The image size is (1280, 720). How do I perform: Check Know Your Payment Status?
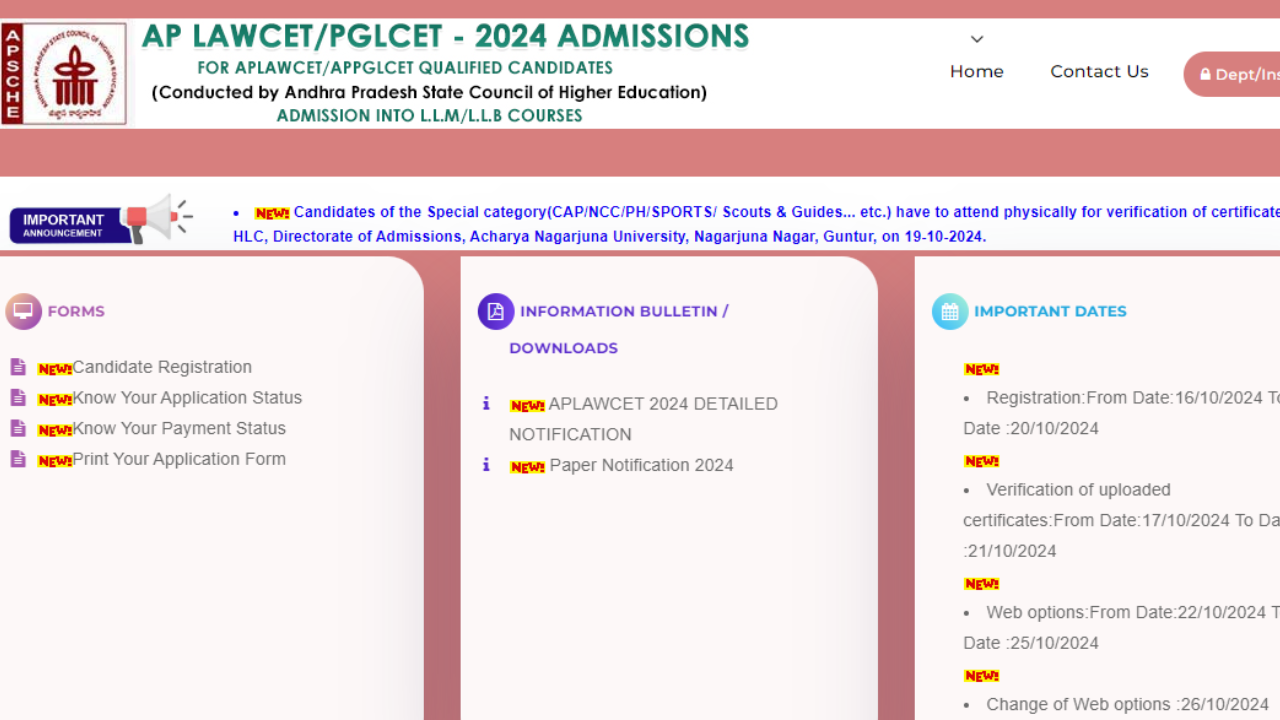(178, 428)
